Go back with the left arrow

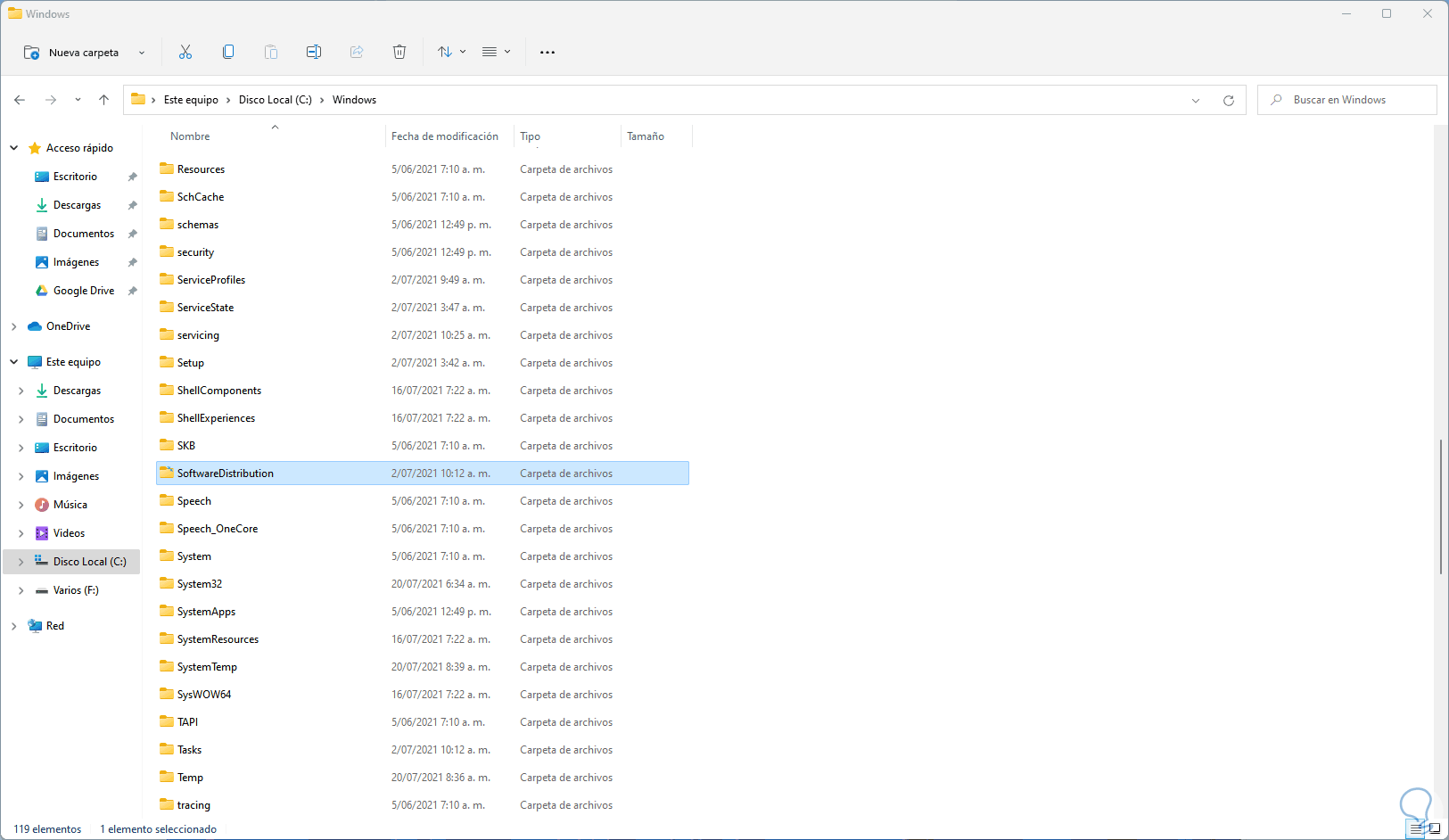[20, 100]
